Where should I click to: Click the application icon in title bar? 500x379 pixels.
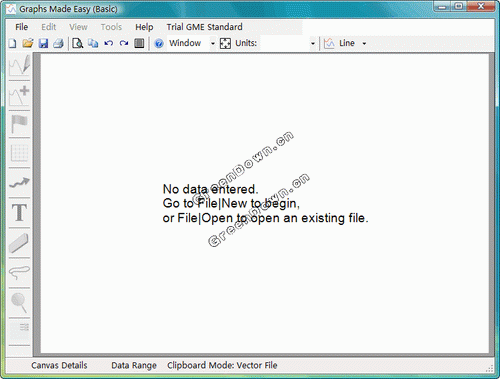click(x=11, y=9)
